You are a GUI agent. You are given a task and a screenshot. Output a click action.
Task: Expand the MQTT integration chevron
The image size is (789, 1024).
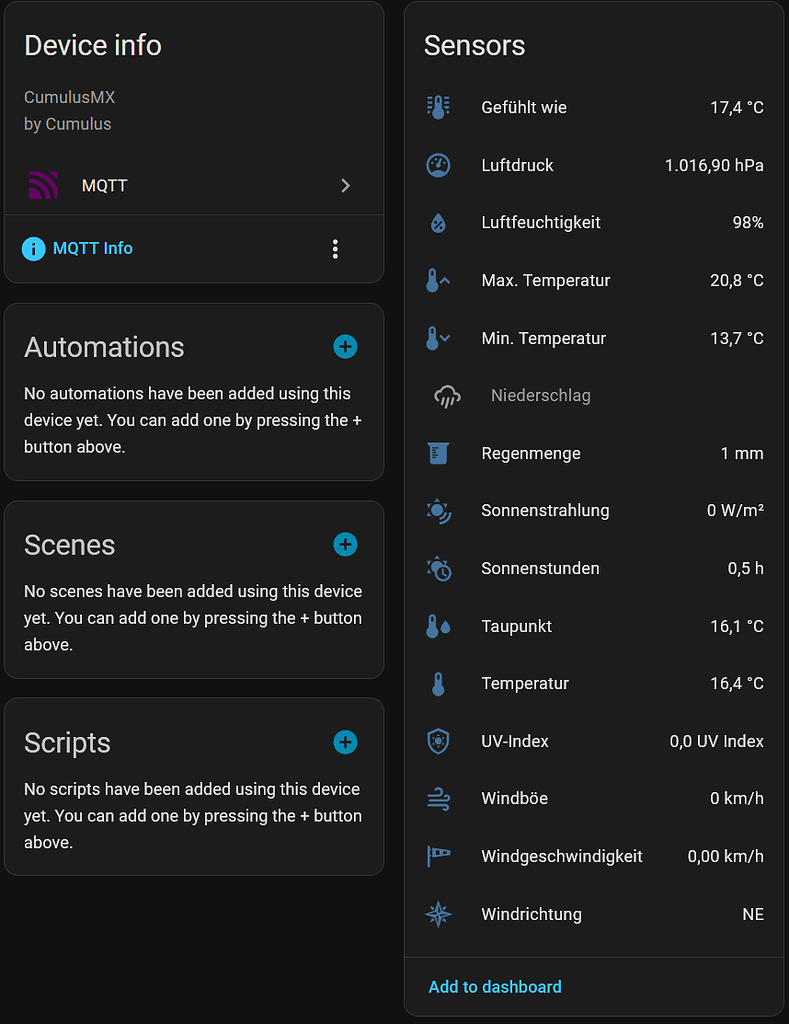click(346, 185)
